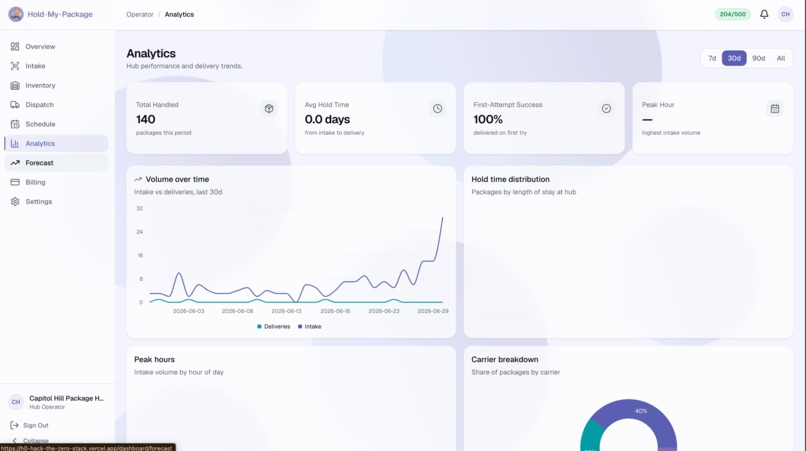Select the 30d time range
Viewport: 806px width, 451px height.
click(x=734, y=58)
